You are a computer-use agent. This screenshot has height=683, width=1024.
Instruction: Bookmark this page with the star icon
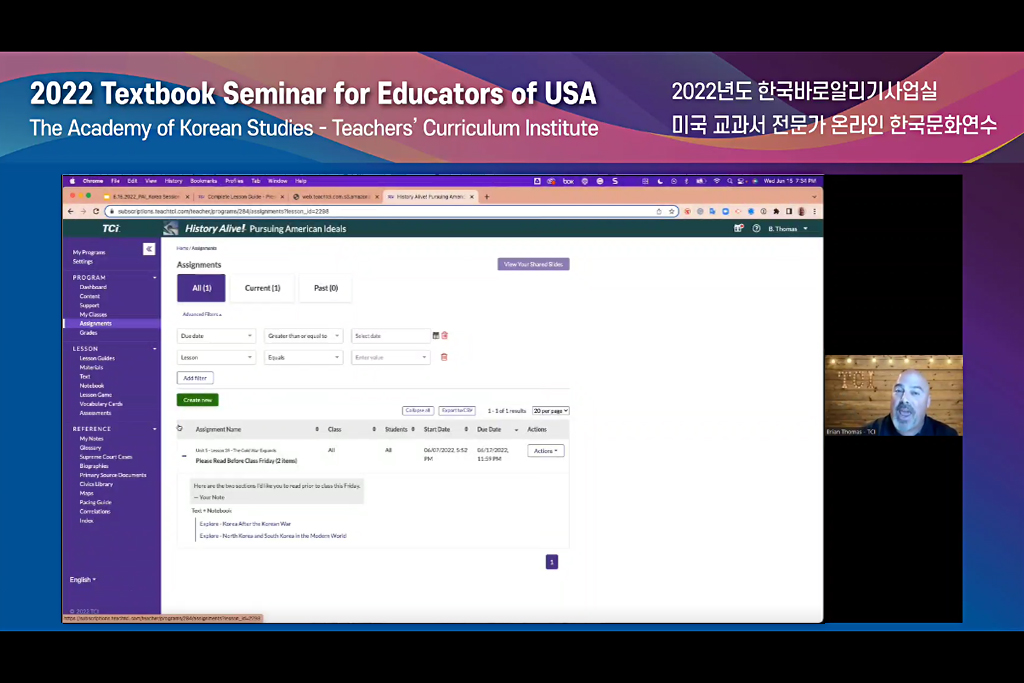click(x=671, y=211)
